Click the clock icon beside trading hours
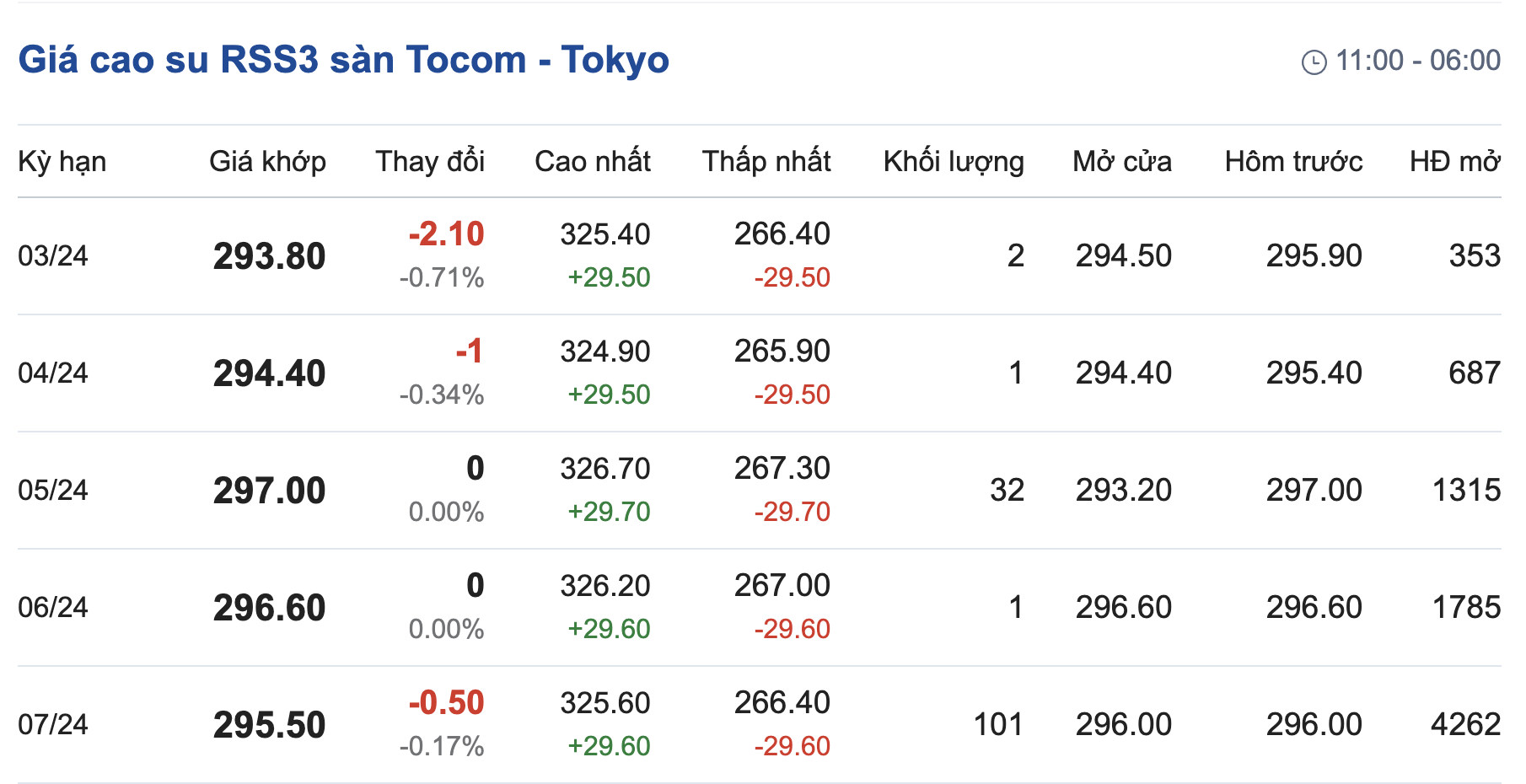 1314,62
